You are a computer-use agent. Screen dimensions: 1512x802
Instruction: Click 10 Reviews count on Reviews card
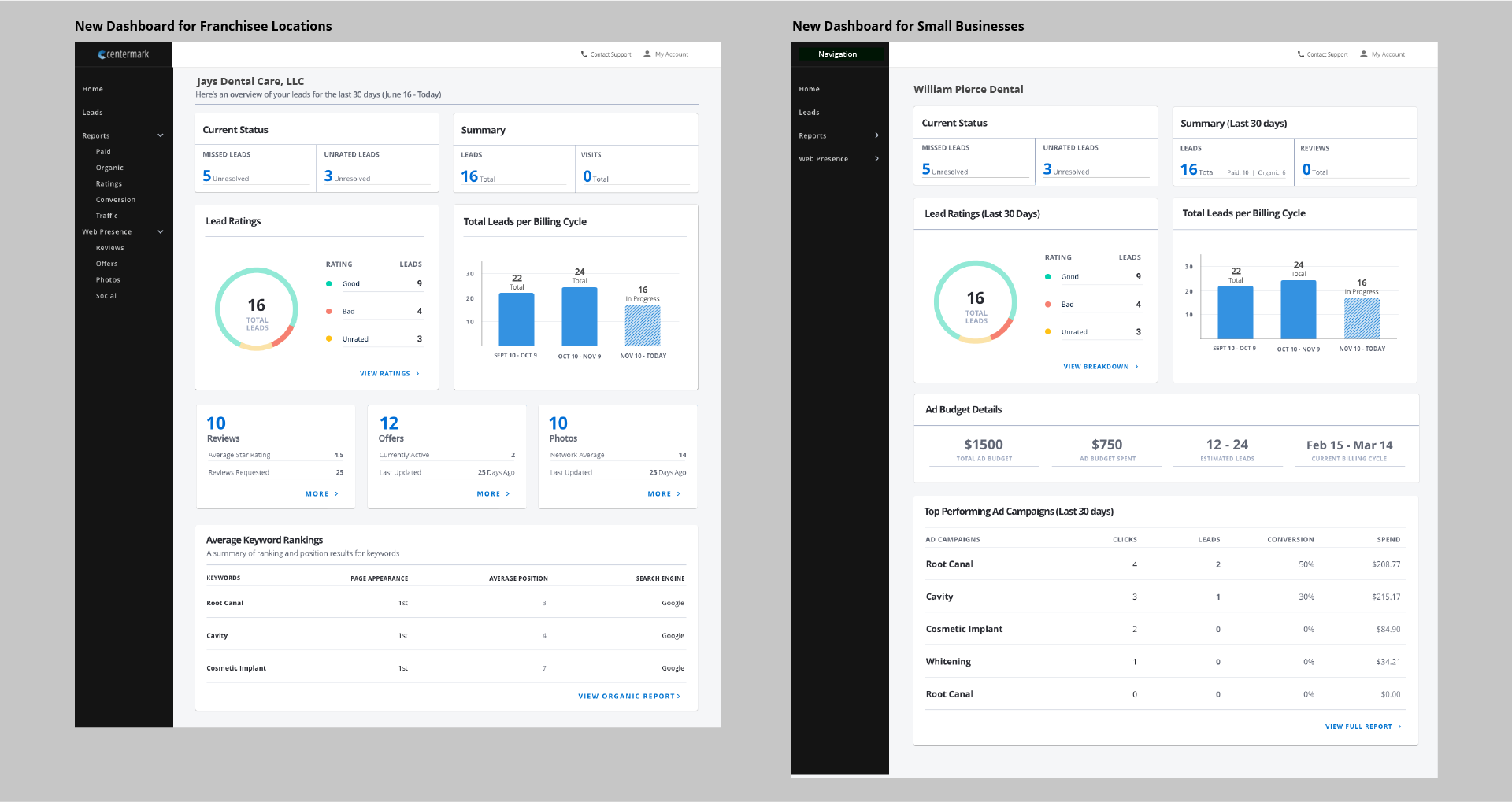tap(216, 423)
